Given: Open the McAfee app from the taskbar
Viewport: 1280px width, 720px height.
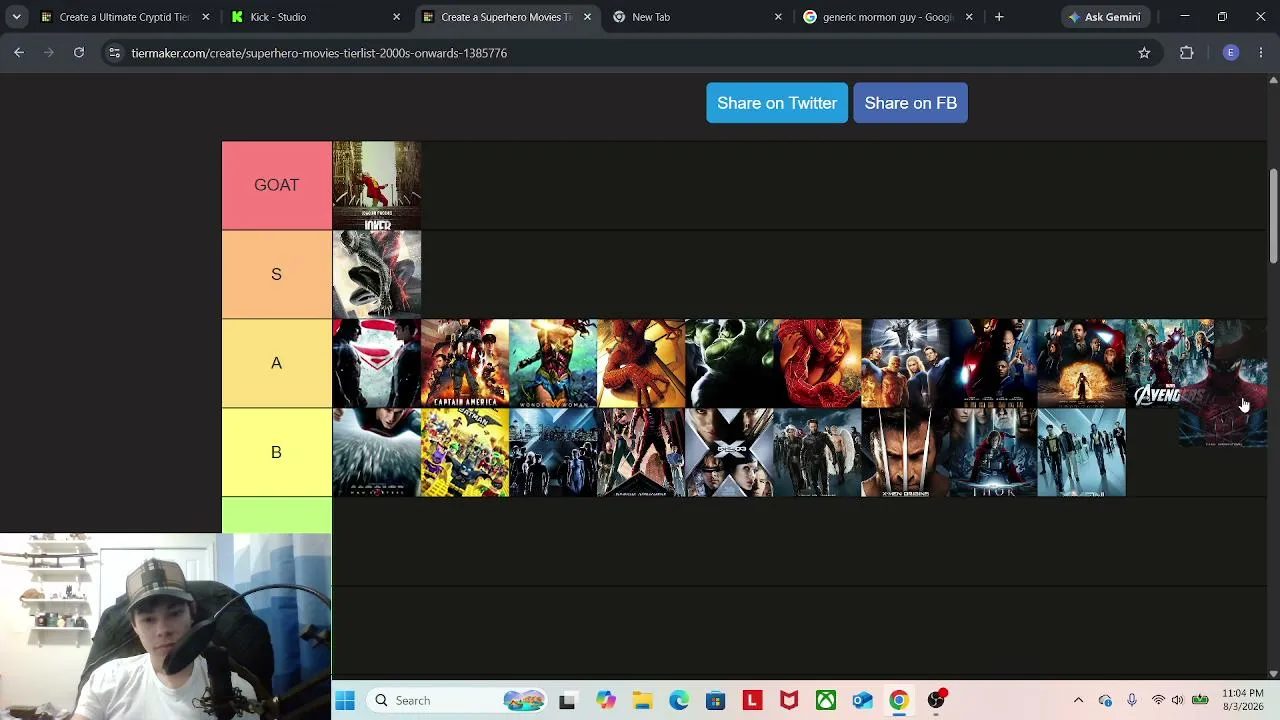Looking at the screenshot, I should click(789, 701).
